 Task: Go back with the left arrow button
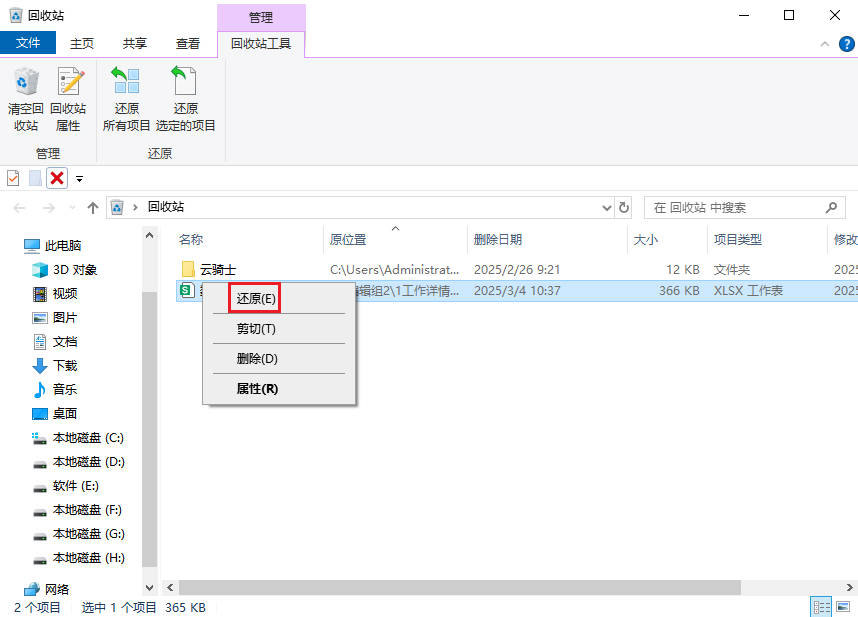point(20,208)
